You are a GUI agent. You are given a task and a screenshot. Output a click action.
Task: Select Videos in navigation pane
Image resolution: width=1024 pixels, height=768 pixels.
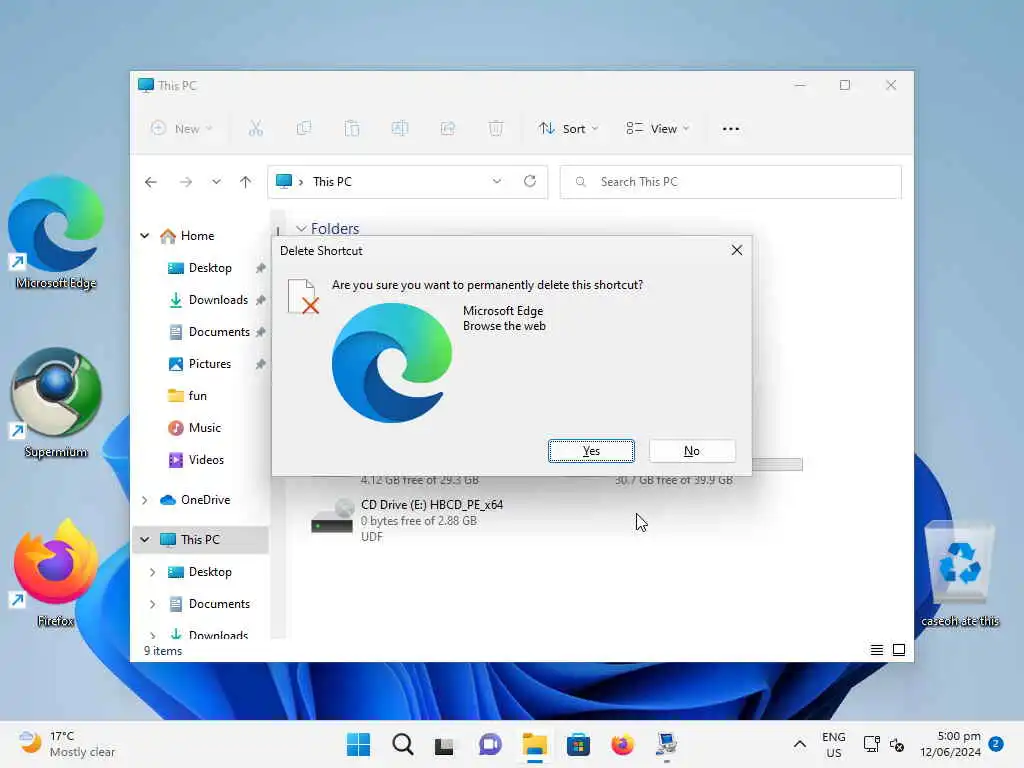pyautogui.click(x=206, y=460)
